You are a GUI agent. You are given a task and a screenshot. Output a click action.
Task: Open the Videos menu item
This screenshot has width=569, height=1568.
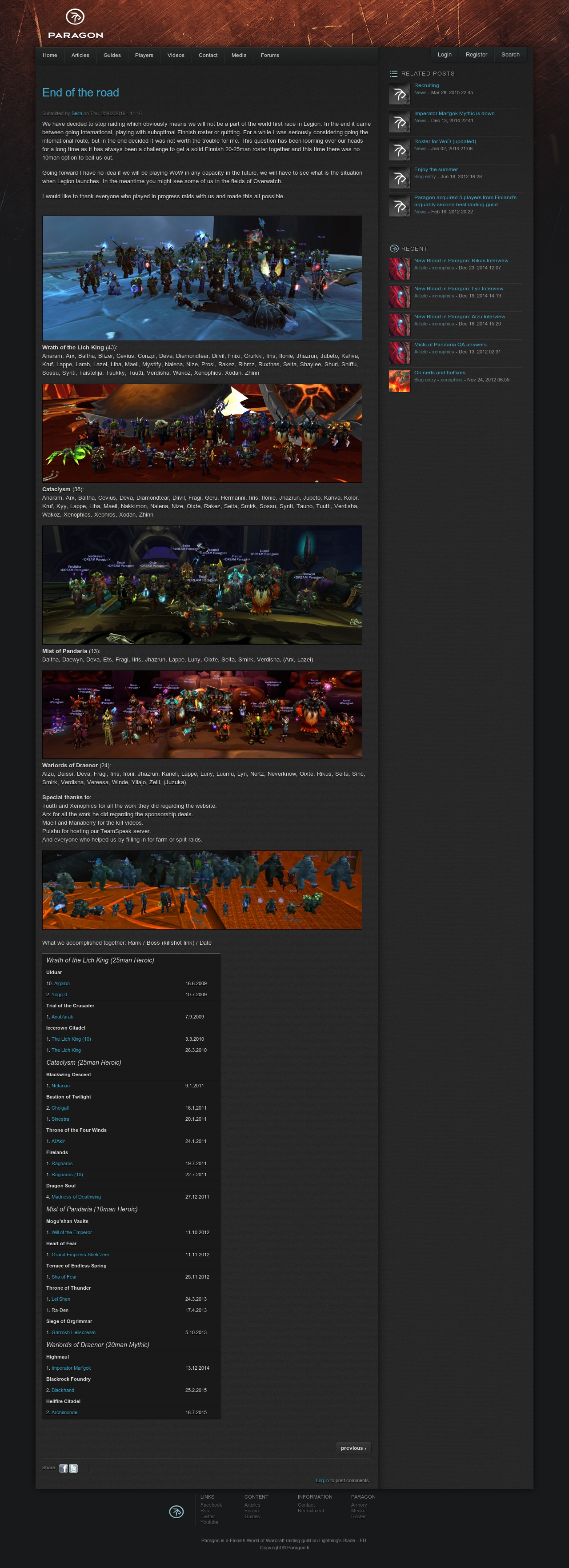[x=176, y=56]
